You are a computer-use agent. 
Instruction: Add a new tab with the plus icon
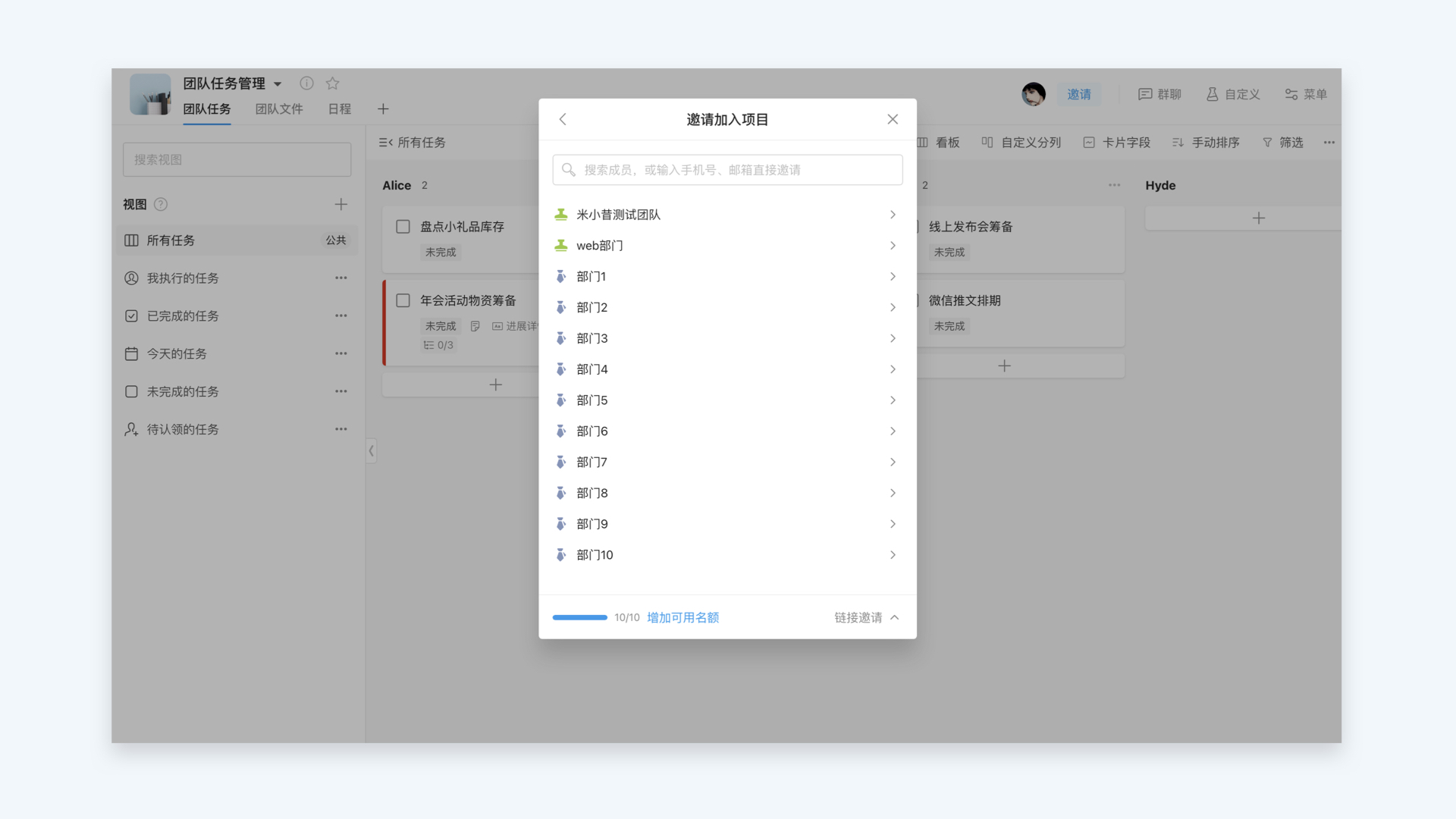[383, 109]
